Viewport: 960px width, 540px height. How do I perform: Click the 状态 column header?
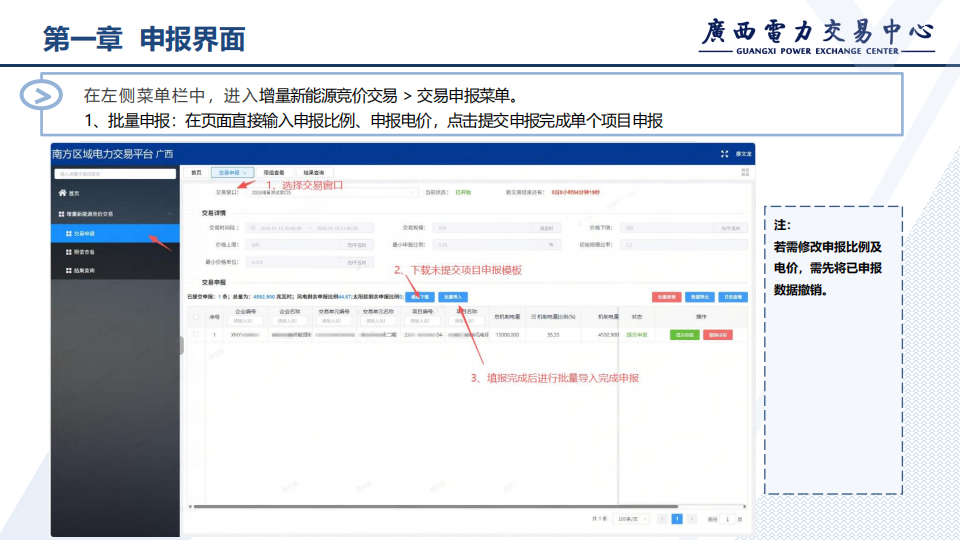pyautogui.click(x=637, y=317)
